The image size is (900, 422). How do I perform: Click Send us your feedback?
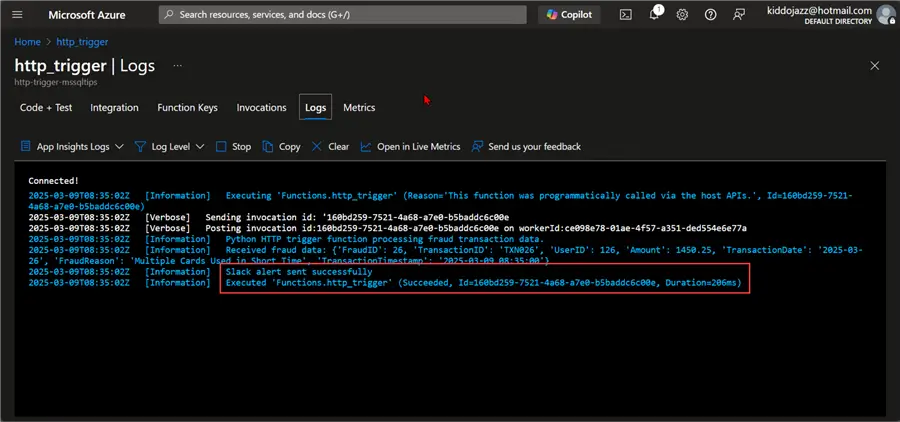[526, 146]
